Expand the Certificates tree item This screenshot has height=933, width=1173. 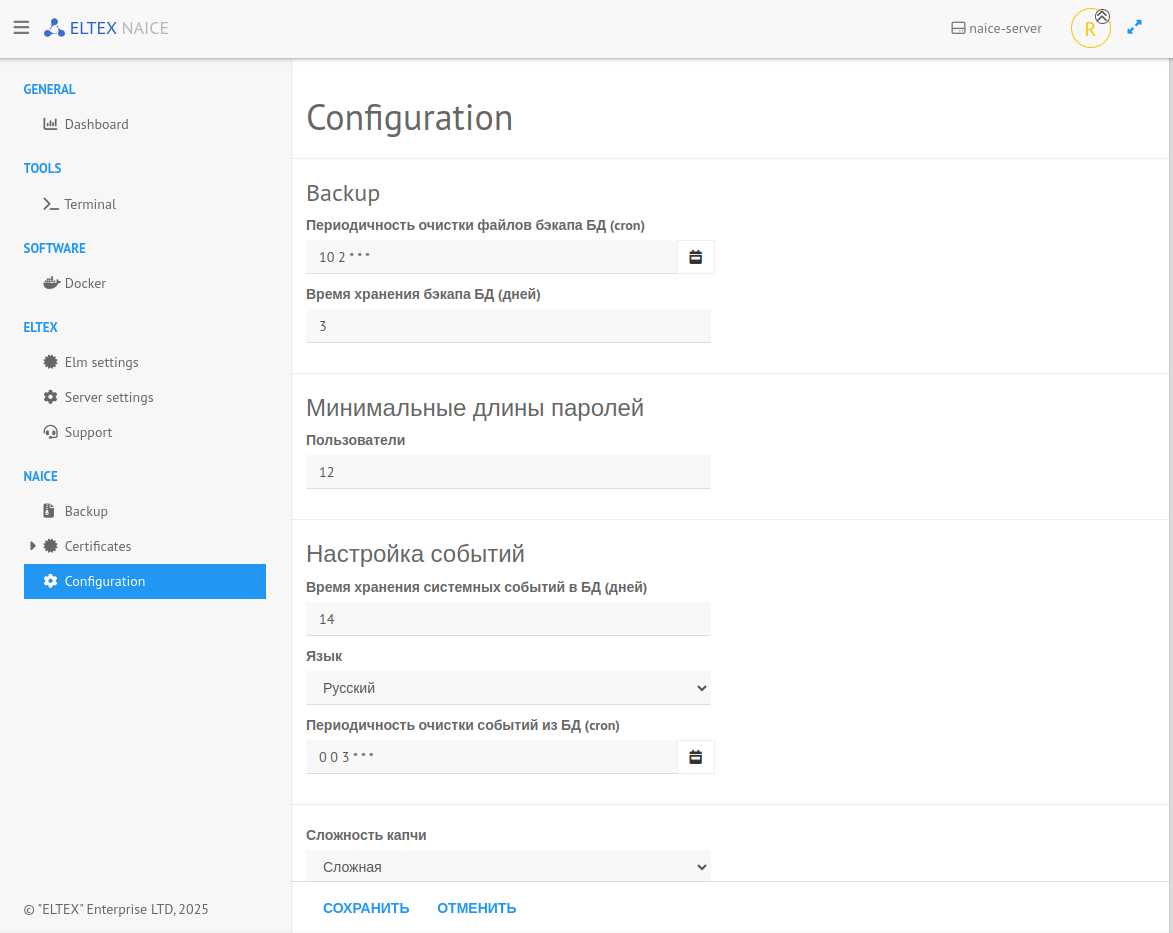tap(33, 546)
